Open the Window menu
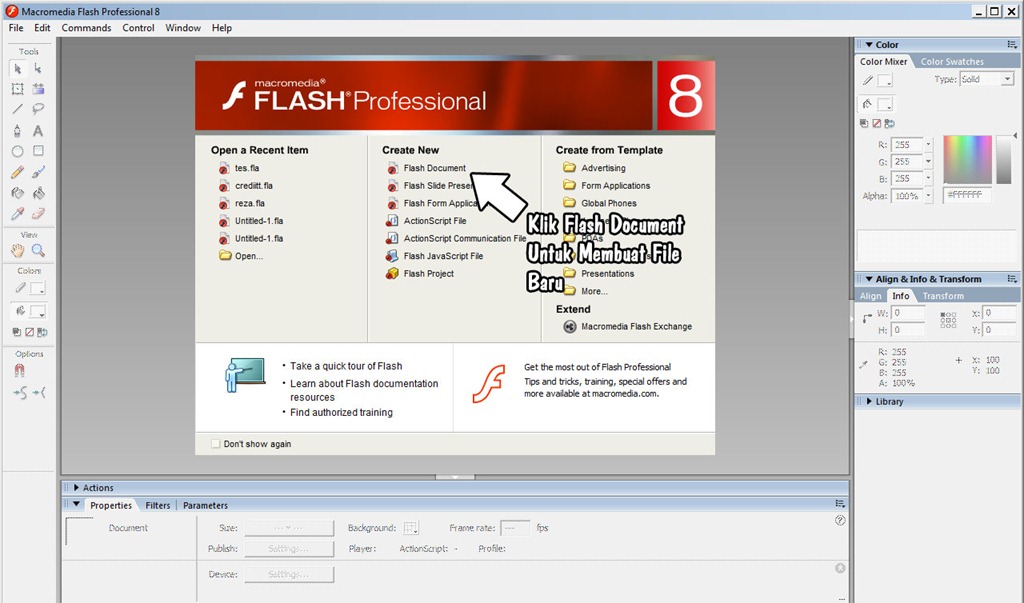Viewport: 1024px width, 603px height. click(183, 28)
